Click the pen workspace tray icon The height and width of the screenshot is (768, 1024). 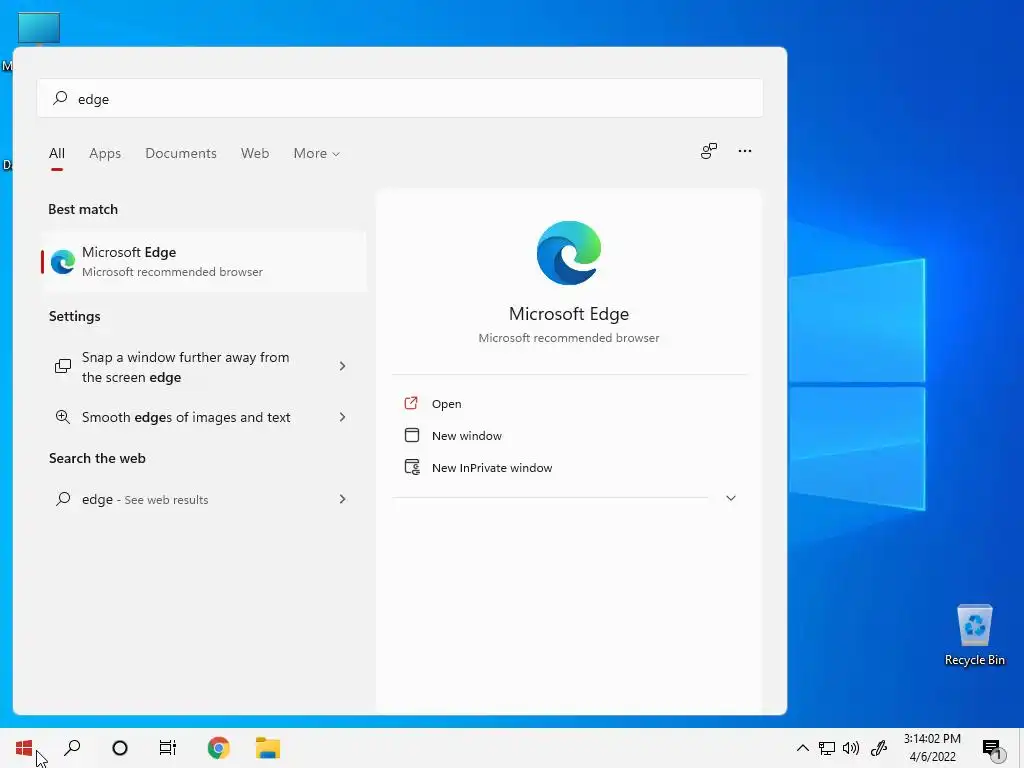pyautogui.click(x=879, y=748)
